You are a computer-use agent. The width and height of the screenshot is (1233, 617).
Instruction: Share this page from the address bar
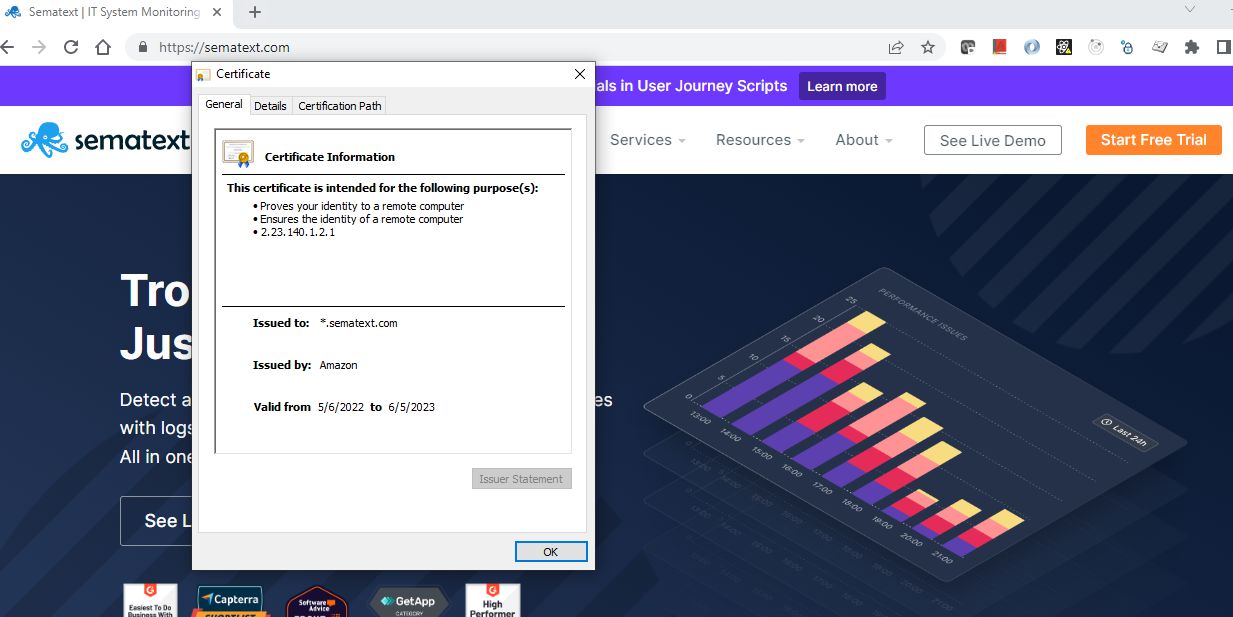pyautogui.click(x=896, y=47)
